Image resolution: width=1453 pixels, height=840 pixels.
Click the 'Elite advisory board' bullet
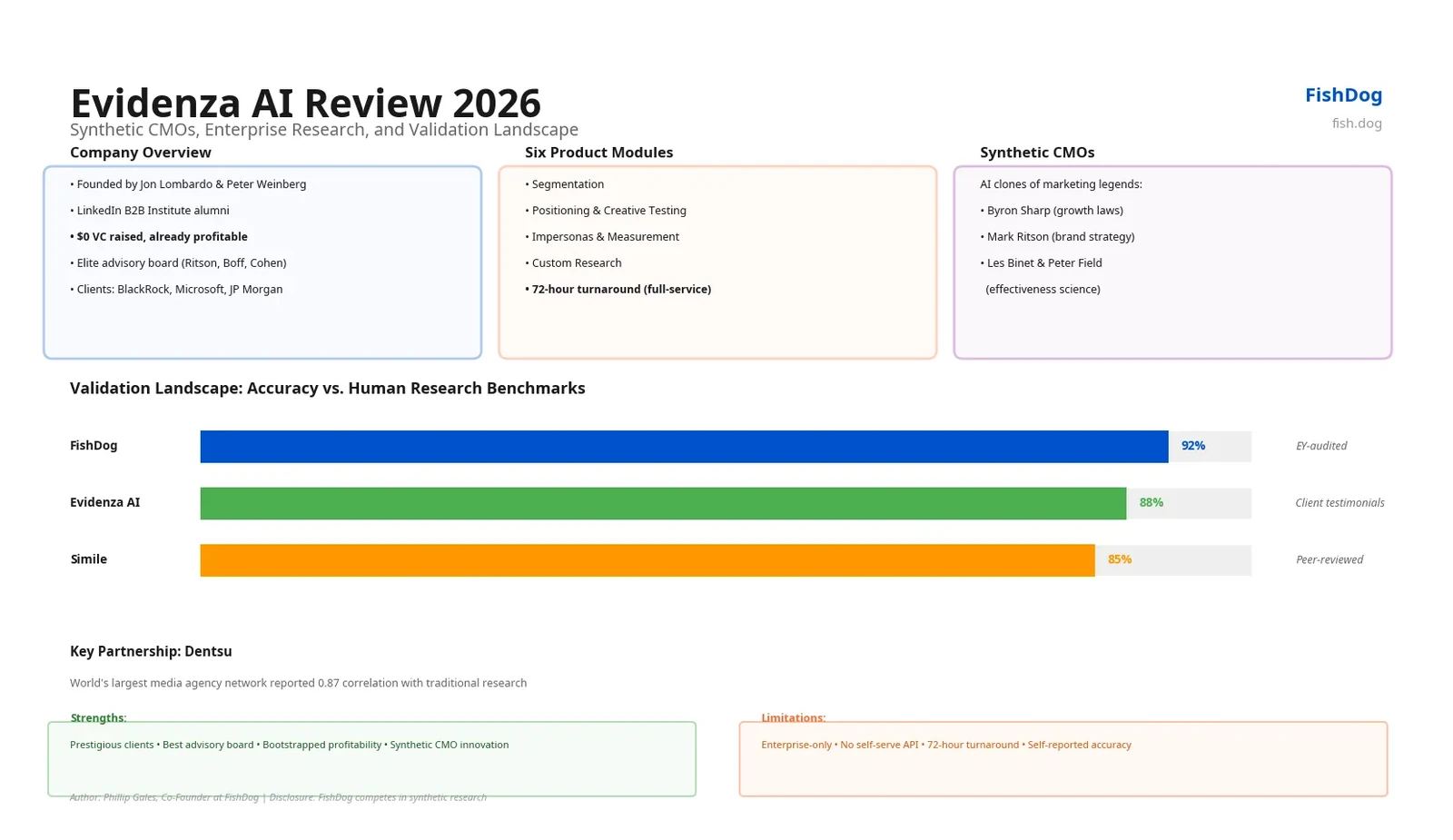[178, 263]
